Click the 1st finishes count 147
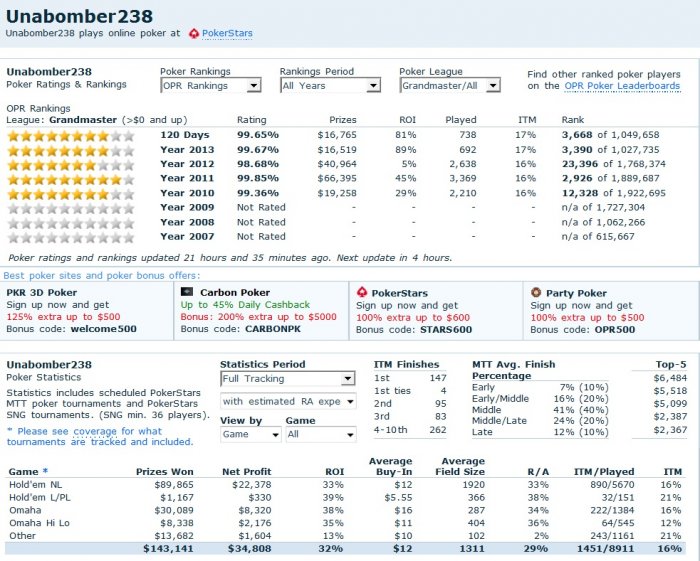The width and height of the screenshot is (700, 561). (x=438, y=378)
